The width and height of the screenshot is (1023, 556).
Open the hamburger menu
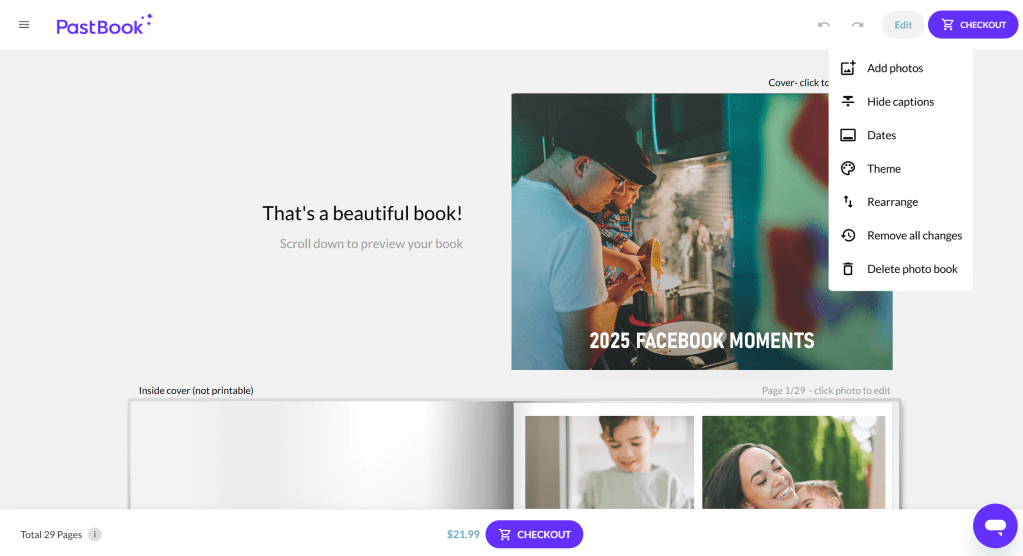pos(24,25)
